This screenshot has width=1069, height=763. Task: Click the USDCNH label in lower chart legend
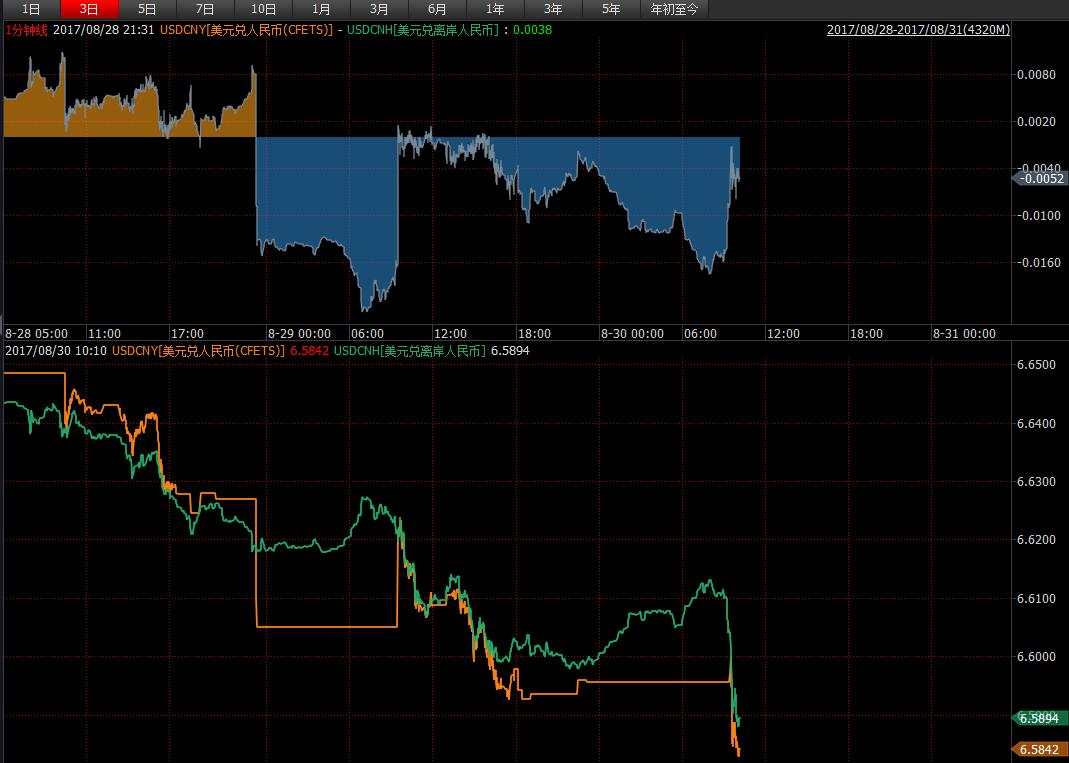coord(410,351)
